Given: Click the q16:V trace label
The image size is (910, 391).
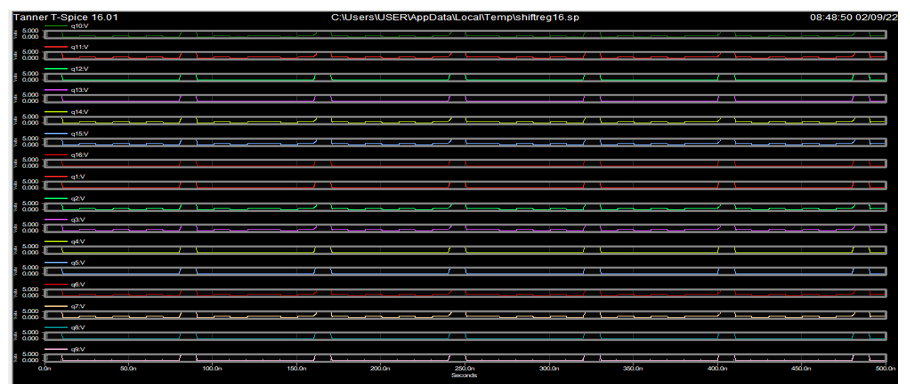Looking at the screenshot, I should coord(77,155).
